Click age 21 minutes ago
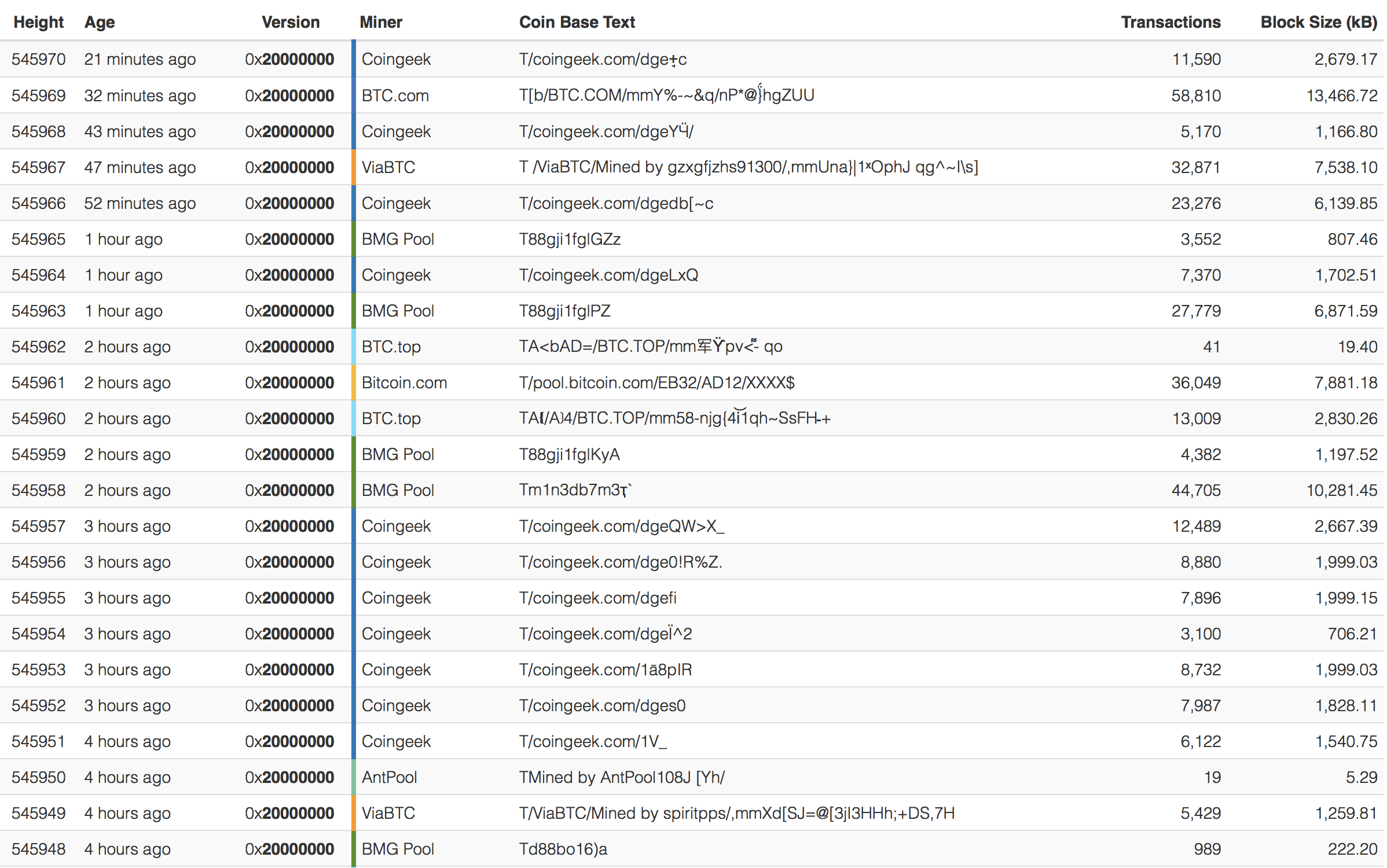Image resolution: width=1387 pixels, height=868 pixels. pyautogui.click(x=140, y=60)
